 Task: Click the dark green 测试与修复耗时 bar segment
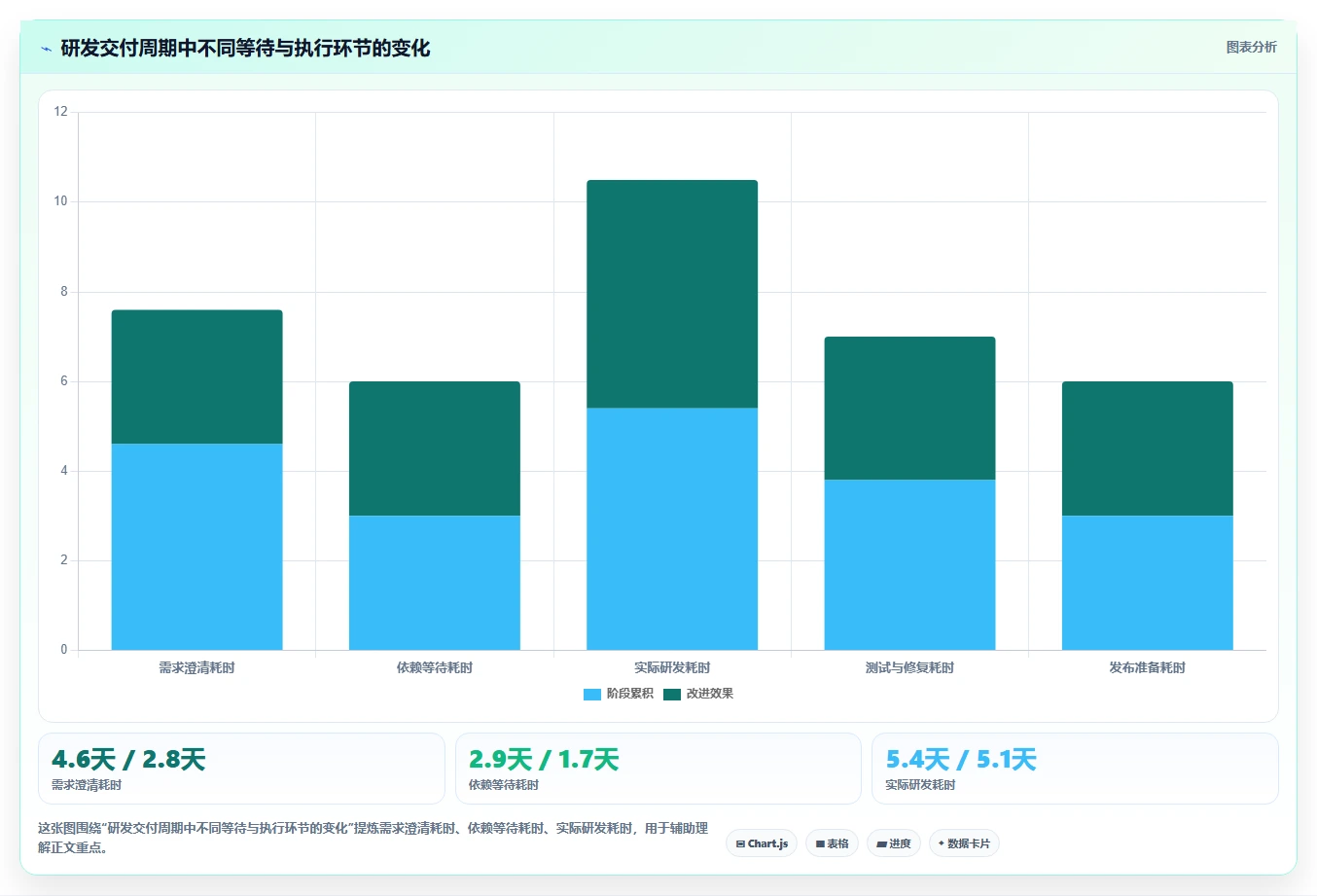(x=909, y=408)
